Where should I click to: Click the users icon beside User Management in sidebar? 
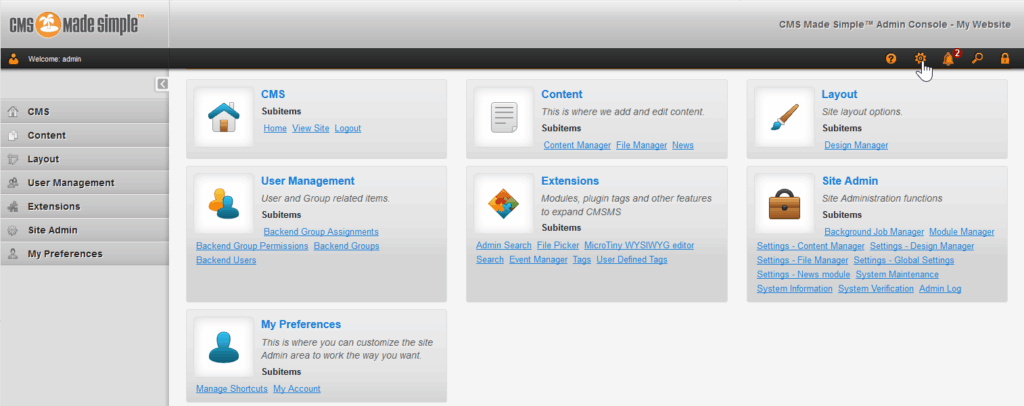(x=12, y=183)
